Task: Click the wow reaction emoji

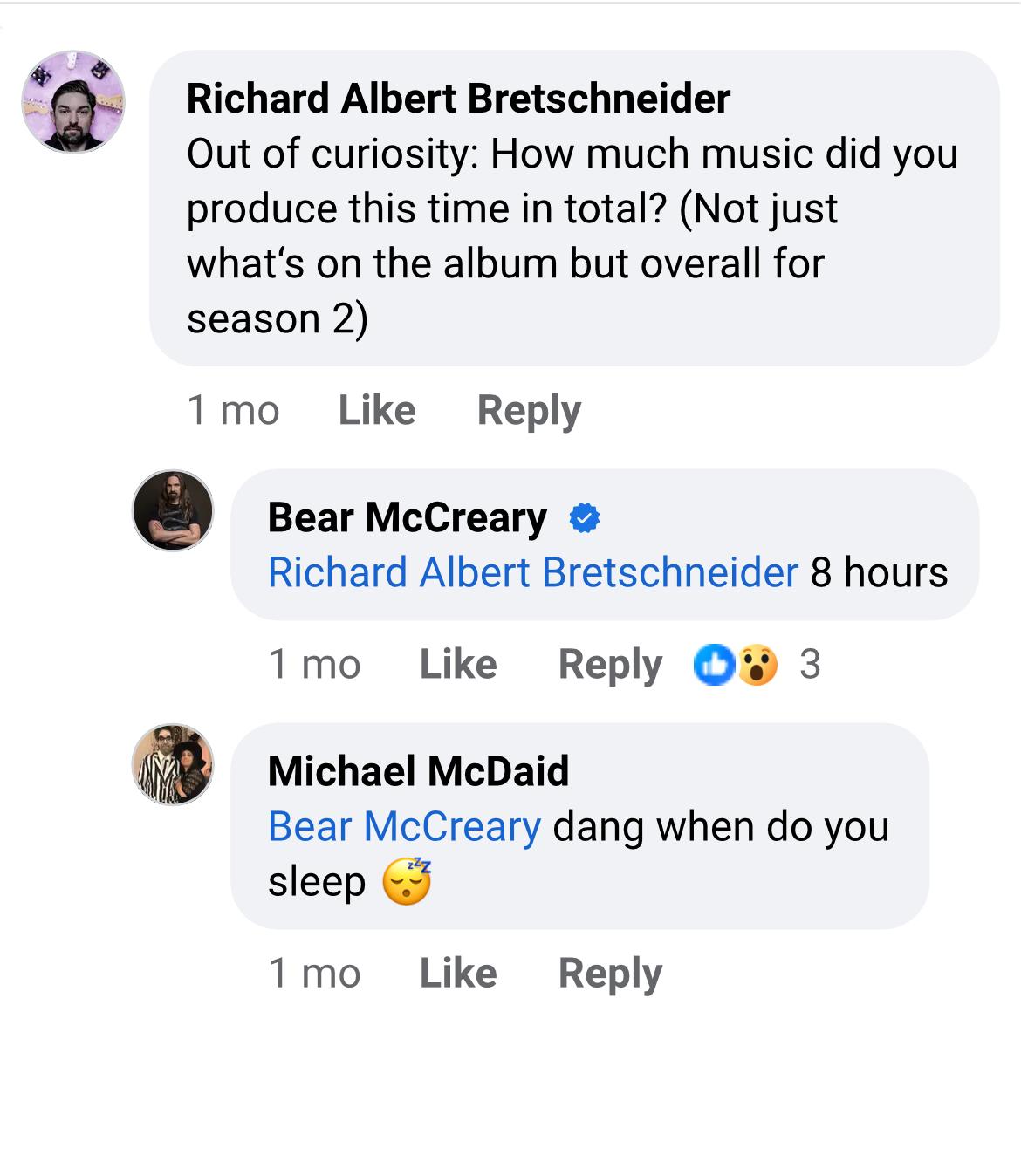Action: [757, 665]
